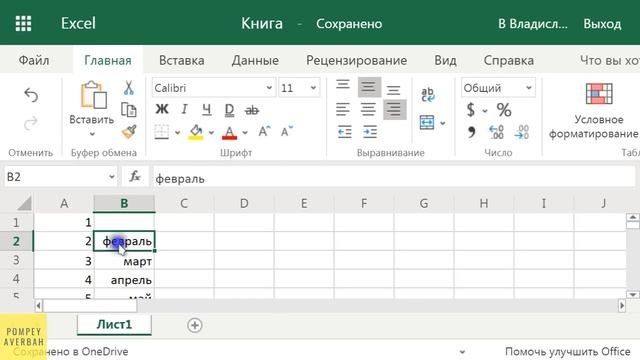Add new sheet plus icon
640x360 pixels.
(x=195, y=325)
